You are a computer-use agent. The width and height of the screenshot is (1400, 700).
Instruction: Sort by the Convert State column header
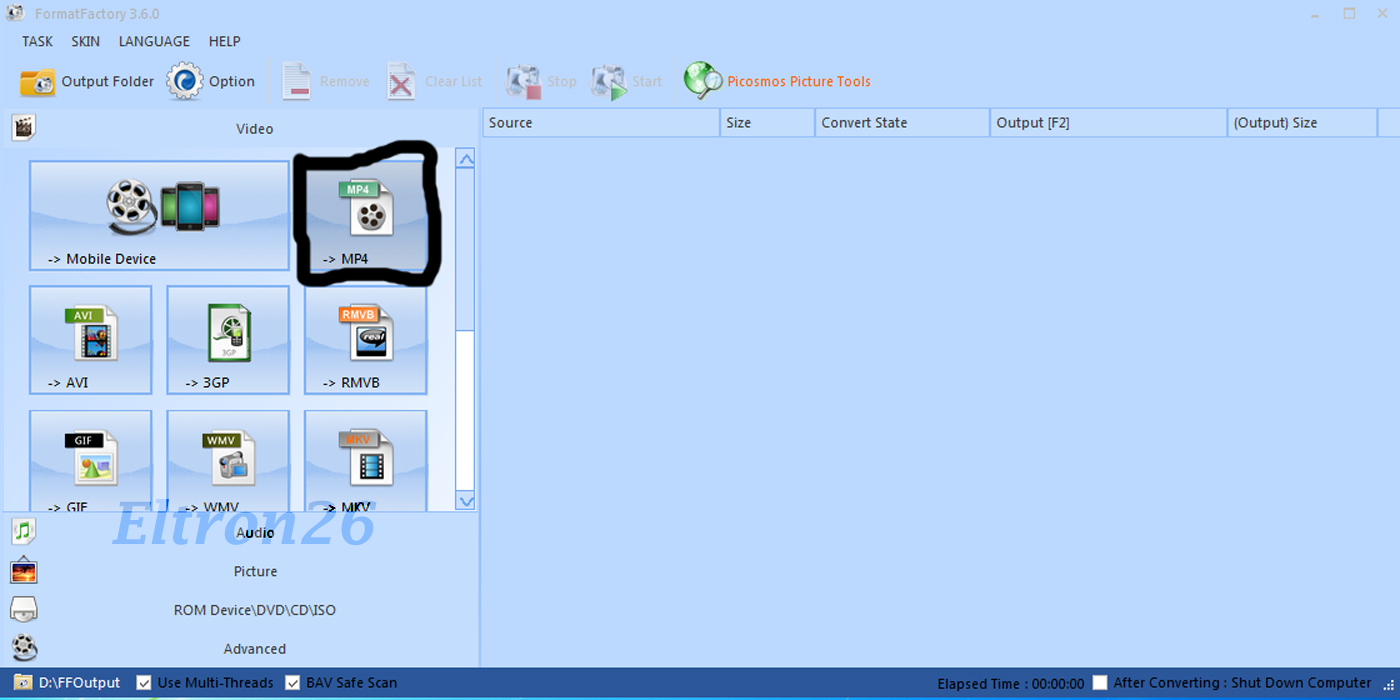point(902,123)
